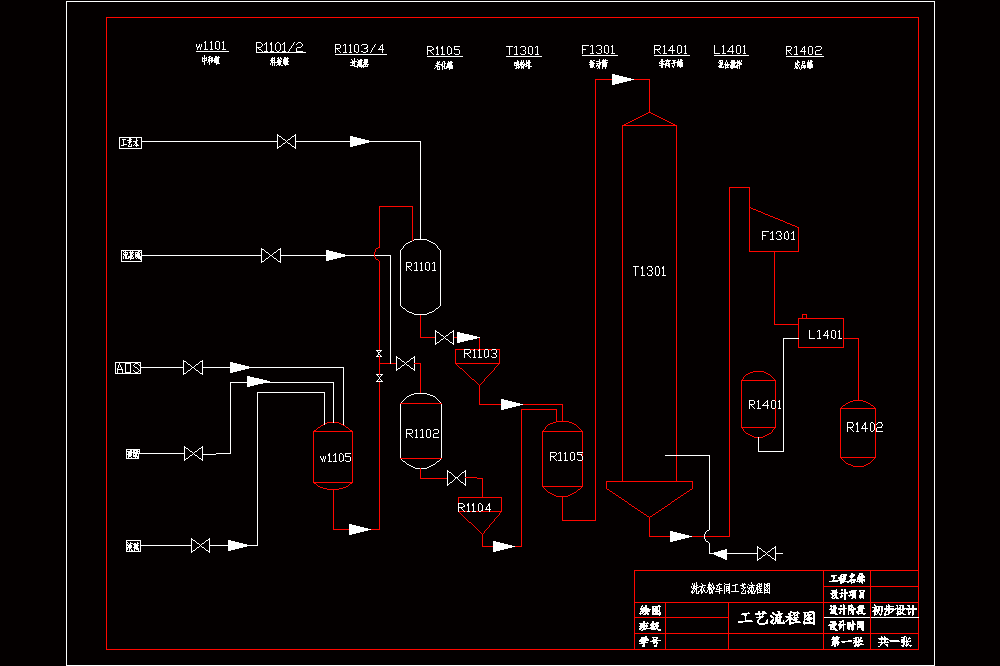Image resolution: width=1000 pixels, height=666 pixels.
Task: Select the R1103/4 legend heading at the top
Action: 360,48
